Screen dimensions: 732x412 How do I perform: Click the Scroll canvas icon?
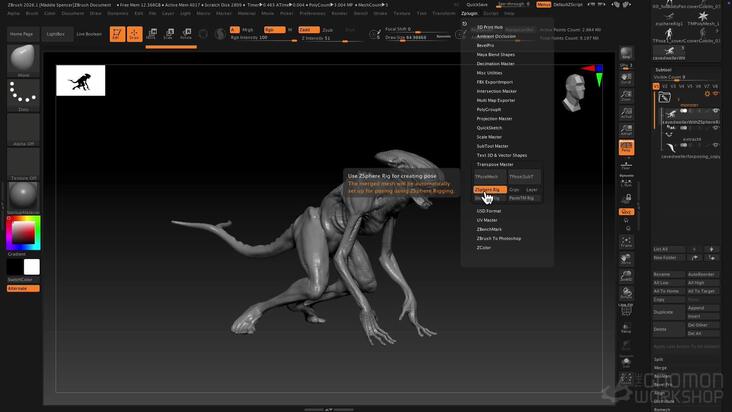click(x=626, y=78)
